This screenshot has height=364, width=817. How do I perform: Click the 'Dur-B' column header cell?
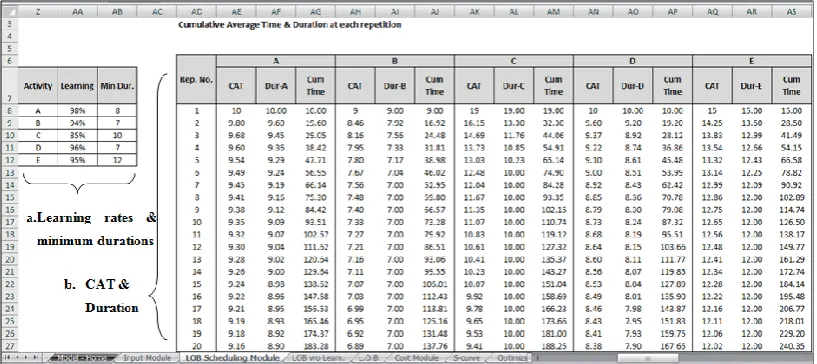(x=395, y=85)
